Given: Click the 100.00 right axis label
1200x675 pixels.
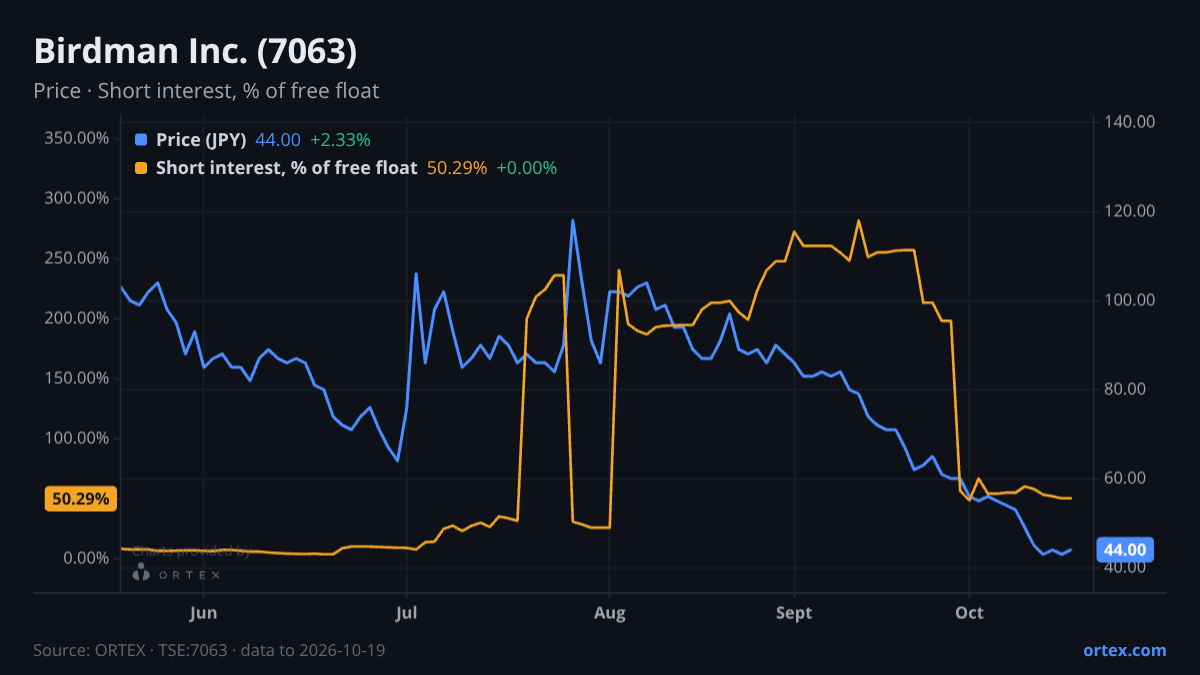Looking at the screenshot, I should (x=1130, y=300).
